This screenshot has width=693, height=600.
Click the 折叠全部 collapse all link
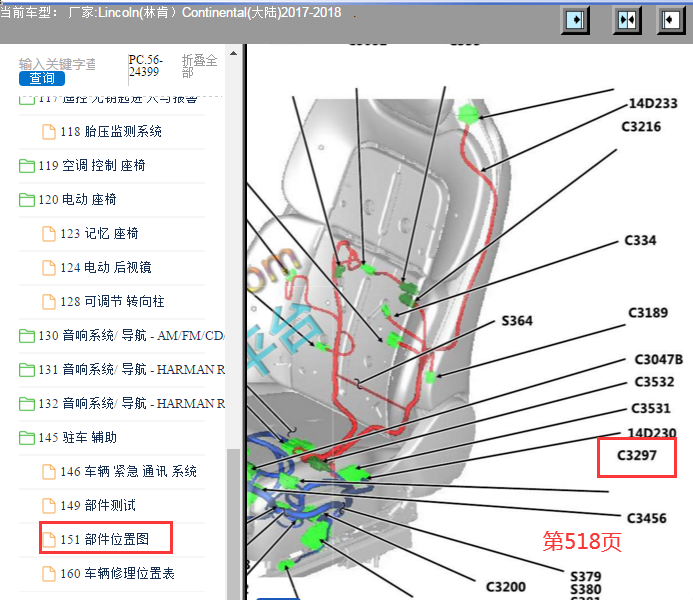199,66
